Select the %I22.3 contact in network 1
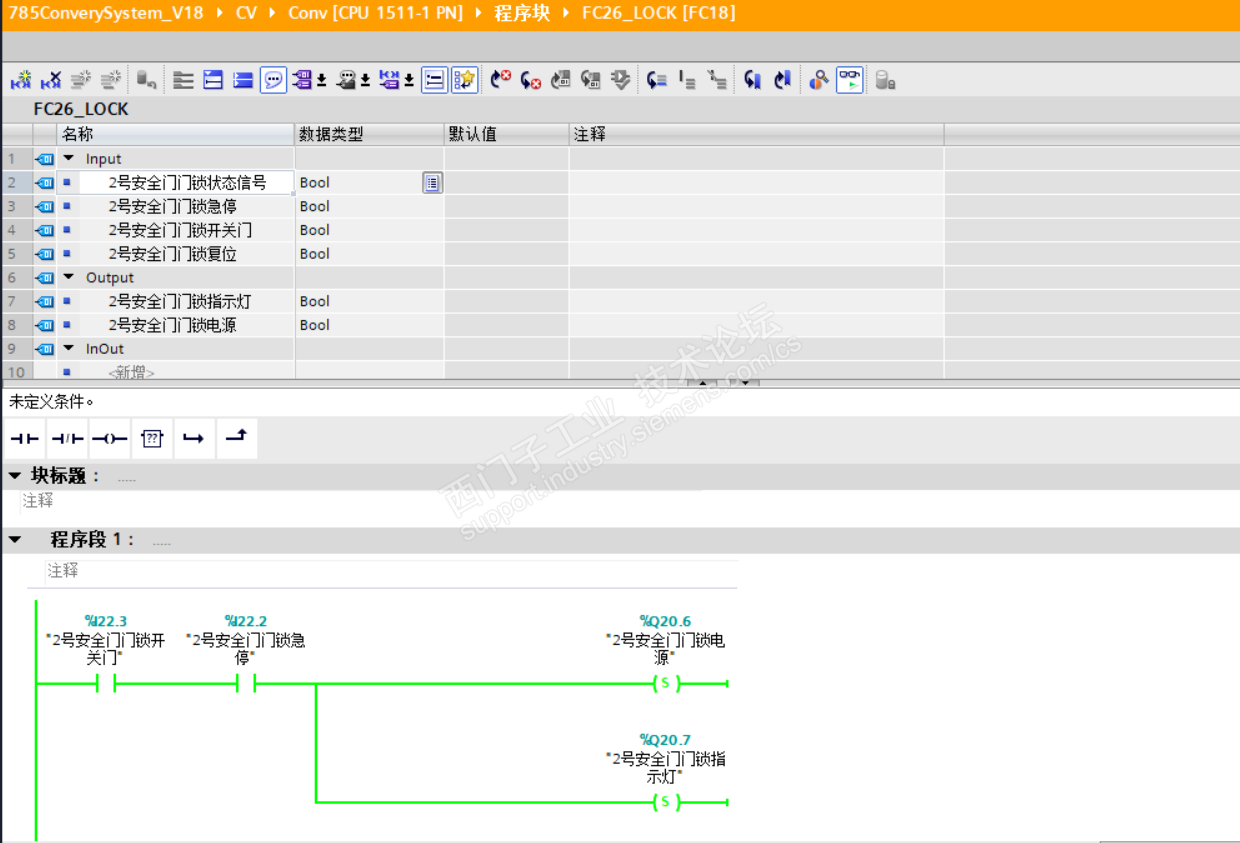1240x843 pixels. tap(106, 684)
